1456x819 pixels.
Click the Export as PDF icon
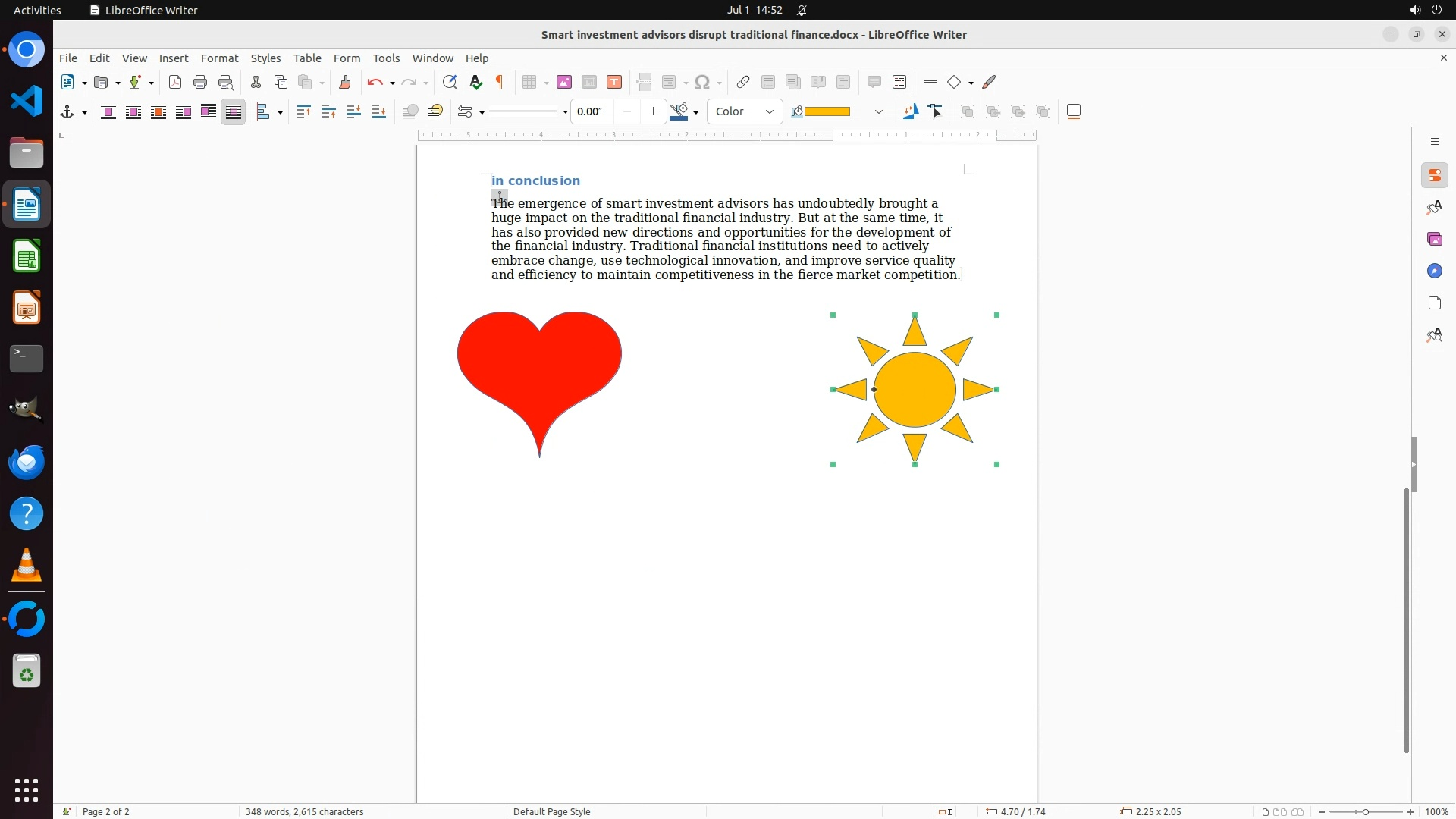click(x=175, y=83)
